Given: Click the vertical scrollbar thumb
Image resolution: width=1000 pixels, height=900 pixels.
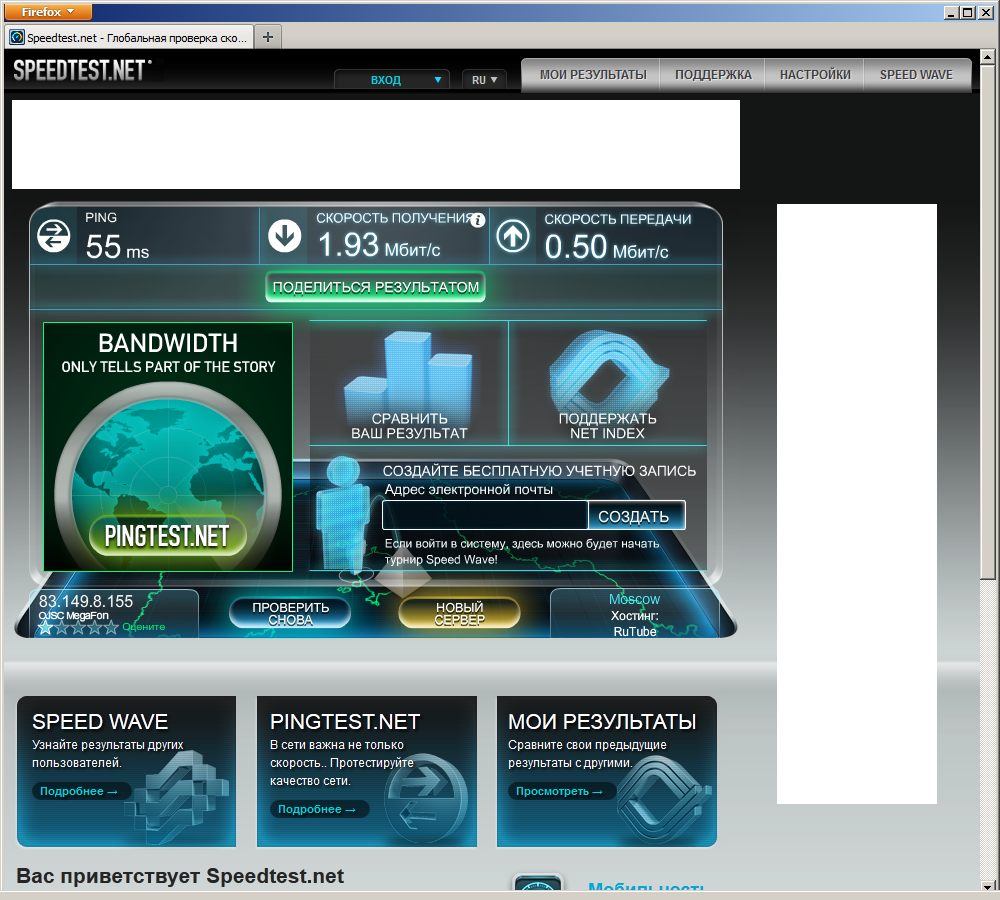Looking at the screenshot, I should point(987,321).
